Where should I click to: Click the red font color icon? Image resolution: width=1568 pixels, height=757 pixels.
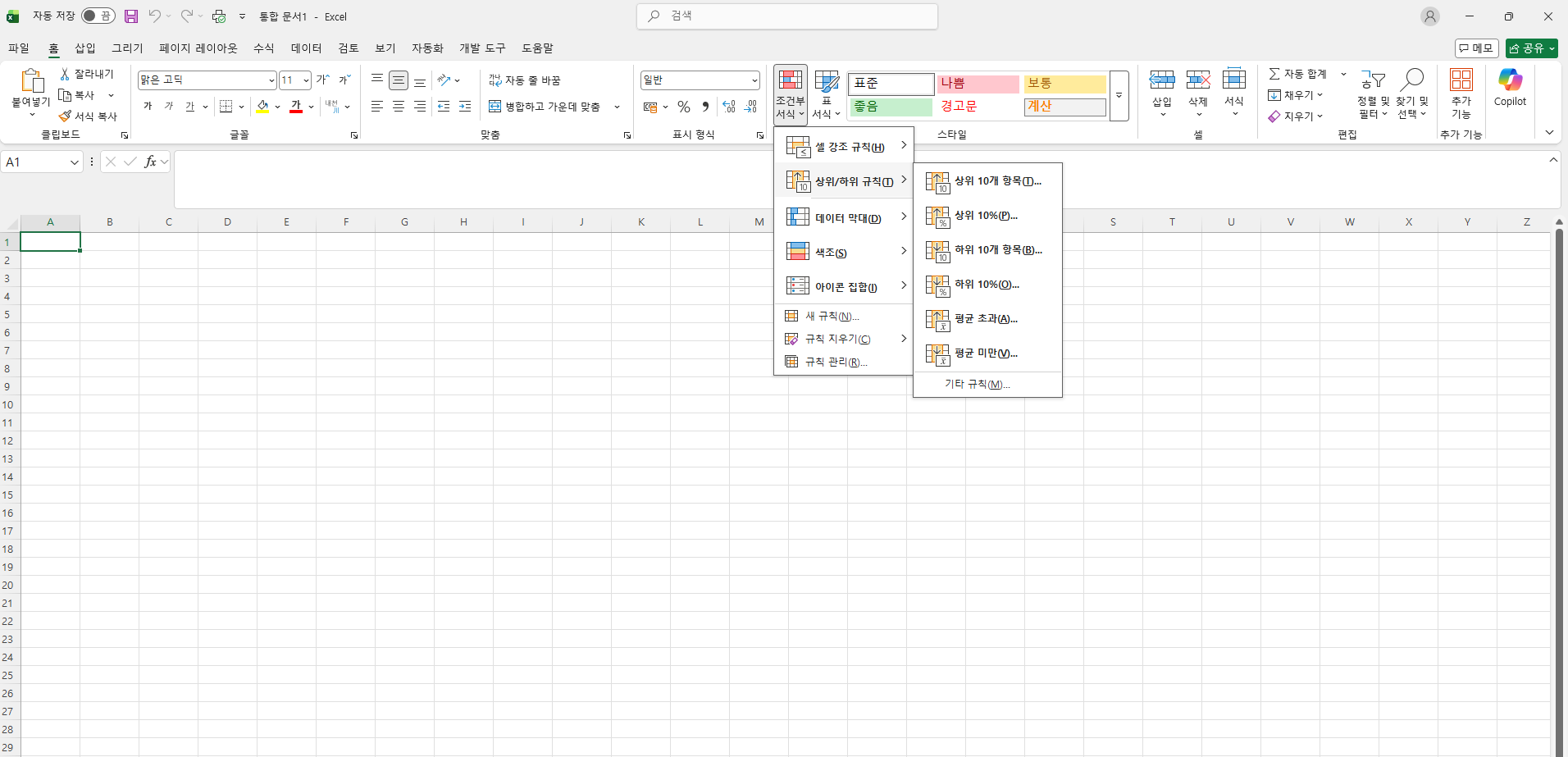point(296,107)
